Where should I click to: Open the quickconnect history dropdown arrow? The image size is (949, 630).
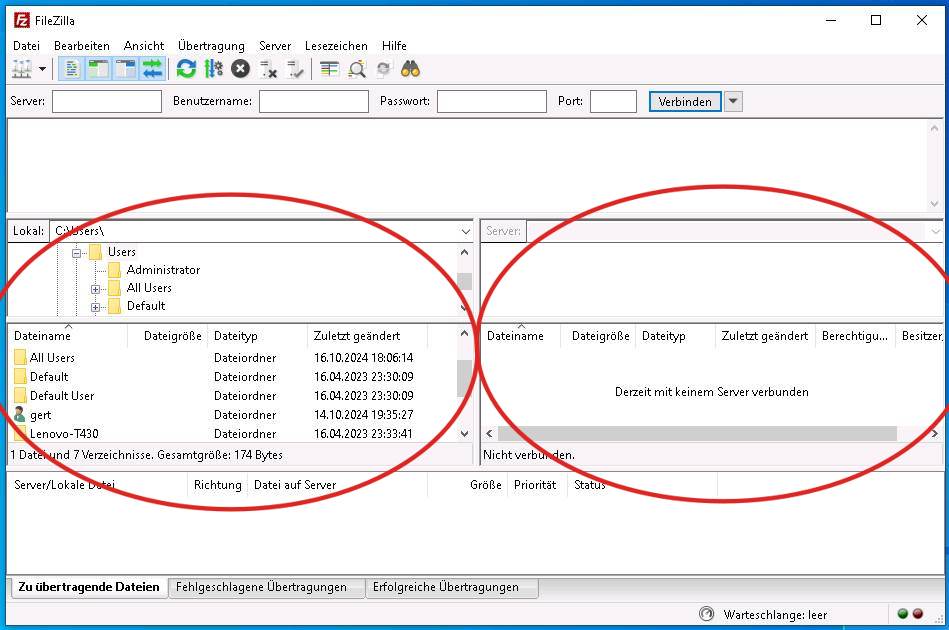click(733, 101)
